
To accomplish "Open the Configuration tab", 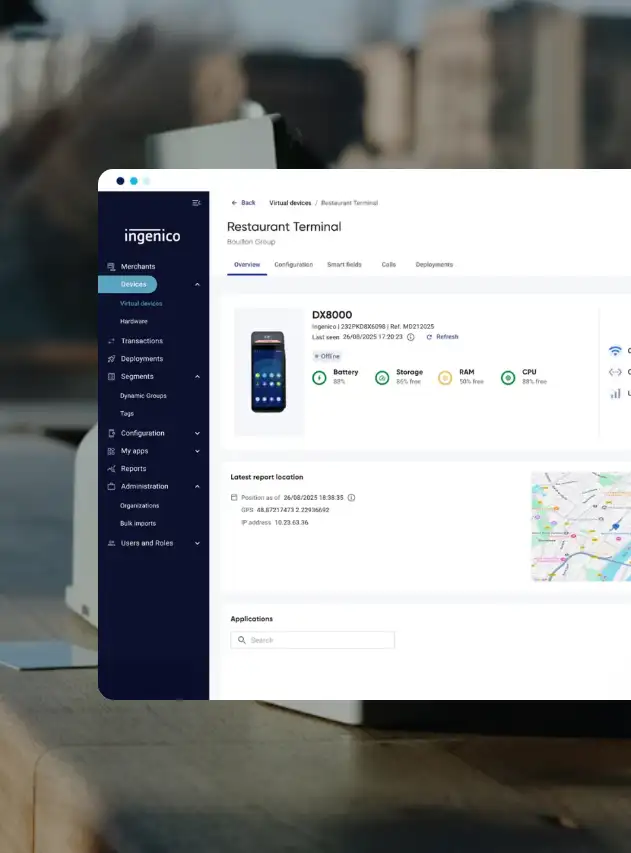I will 294,265.
